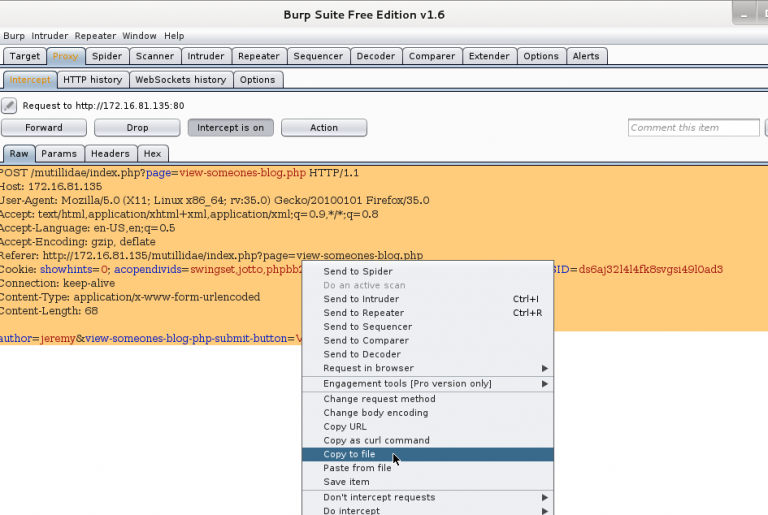Image resolution: width=768 pixels, height=515 pixels.
Task: Open the Repeater menu in the menu bar
Action: pyautogui.click(x=95, y=36)
